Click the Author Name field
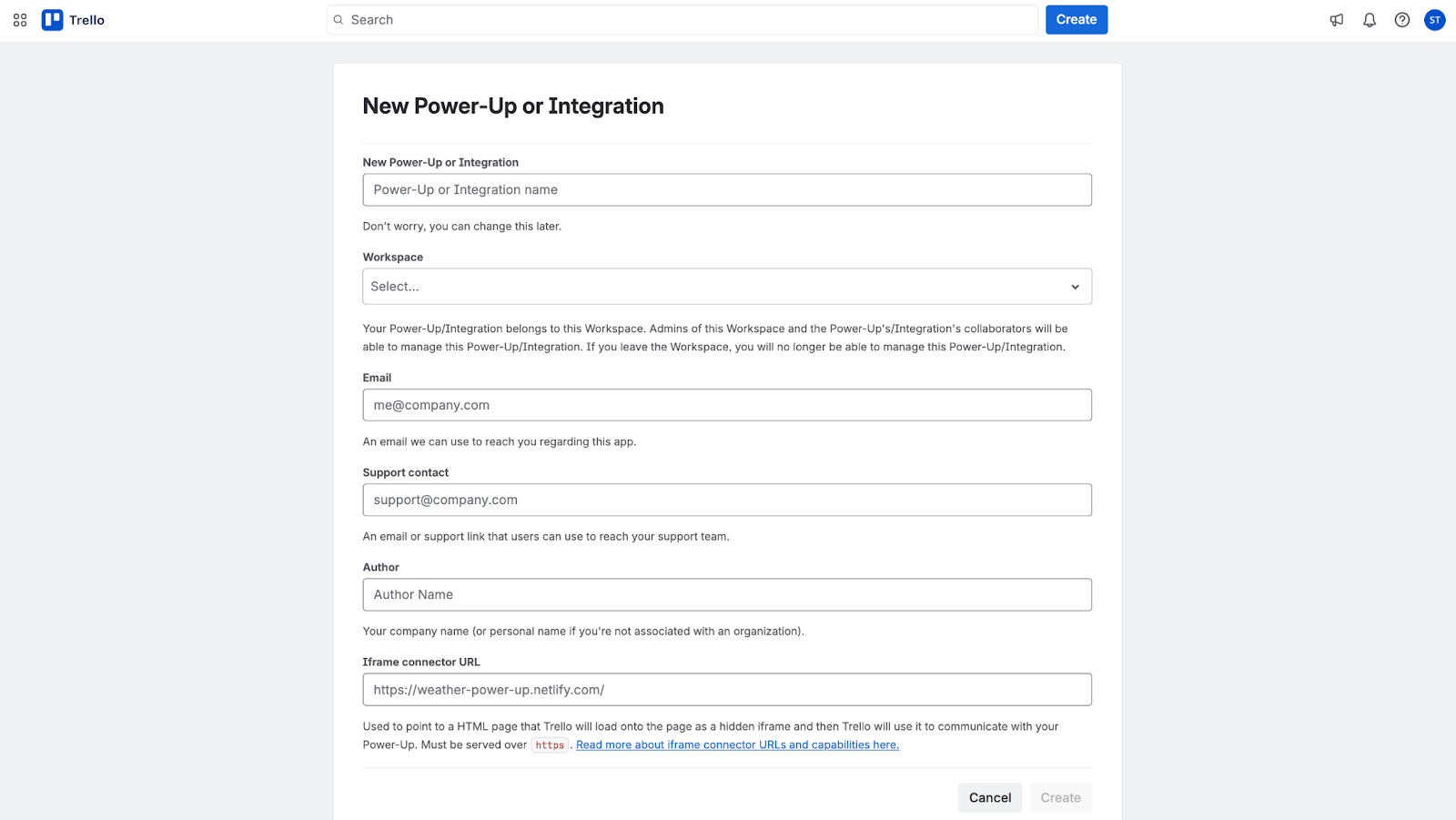This screenshot has width=1456, height=820. click(726, 595)
